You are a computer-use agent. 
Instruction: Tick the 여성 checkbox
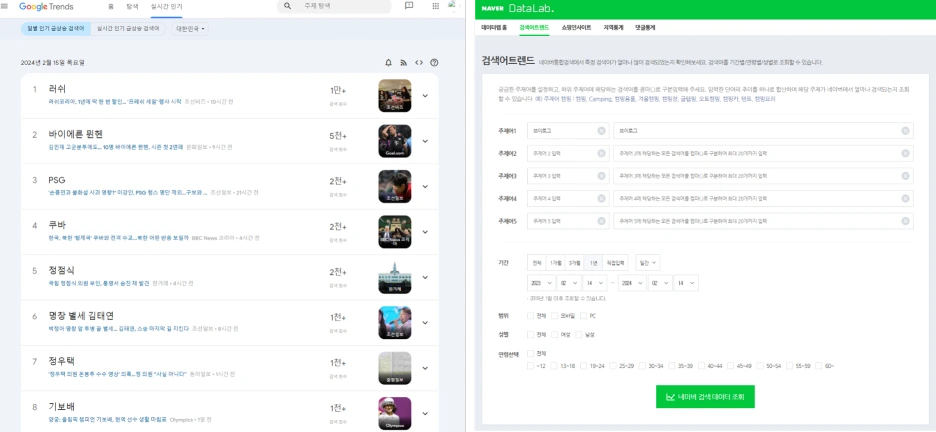[x=554, y=335]
